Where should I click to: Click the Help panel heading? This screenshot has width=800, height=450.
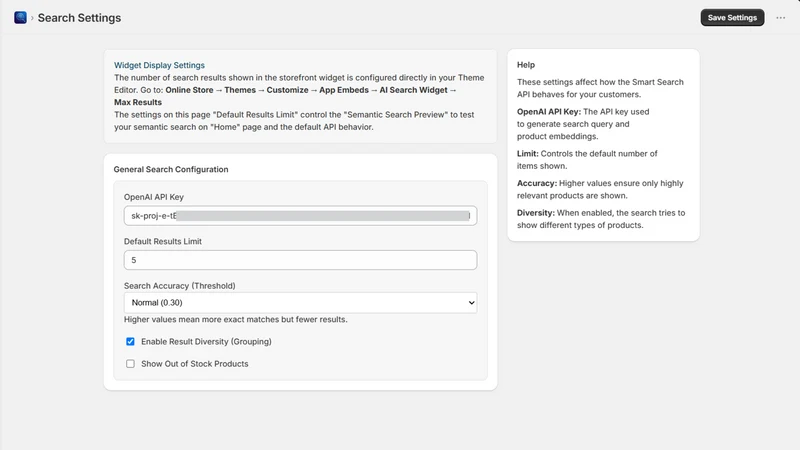pos(526,65)
